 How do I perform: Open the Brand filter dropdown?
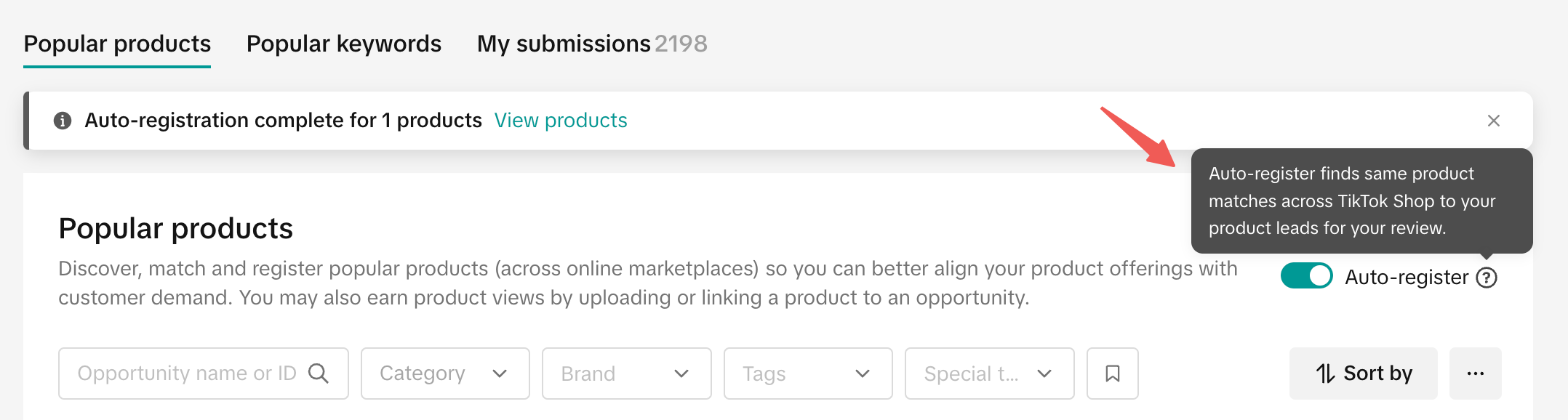pos(626,373)
